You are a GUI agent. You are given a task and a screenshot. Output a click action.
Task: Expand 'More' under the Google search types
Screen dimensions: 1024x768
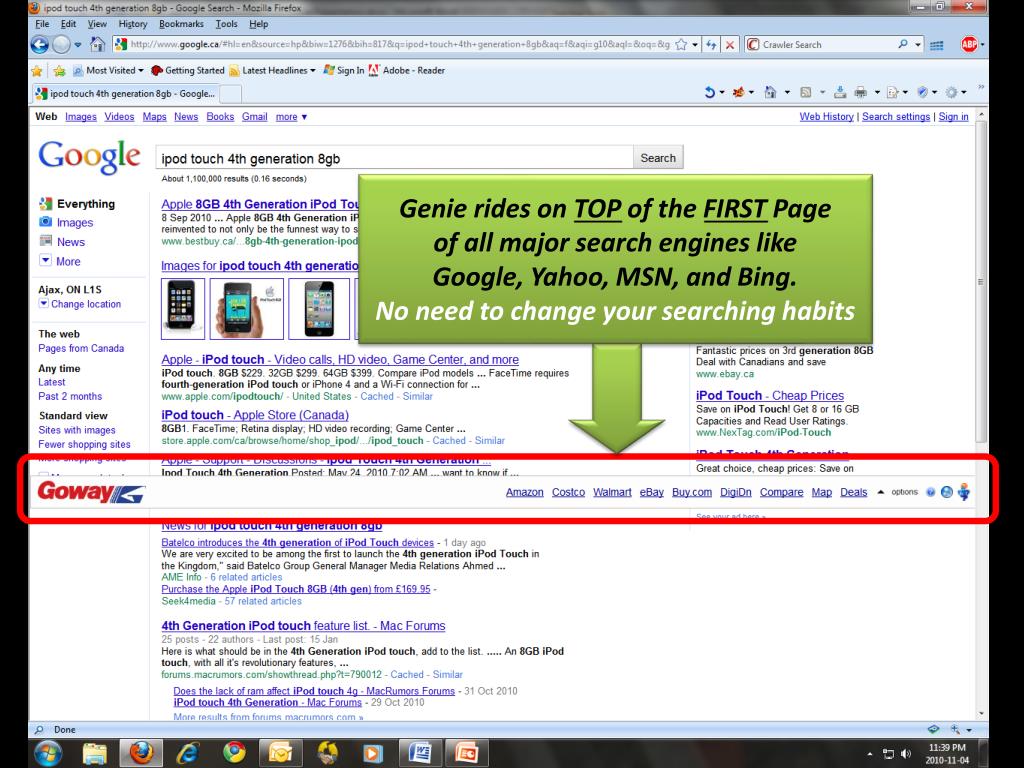point(60,261)
